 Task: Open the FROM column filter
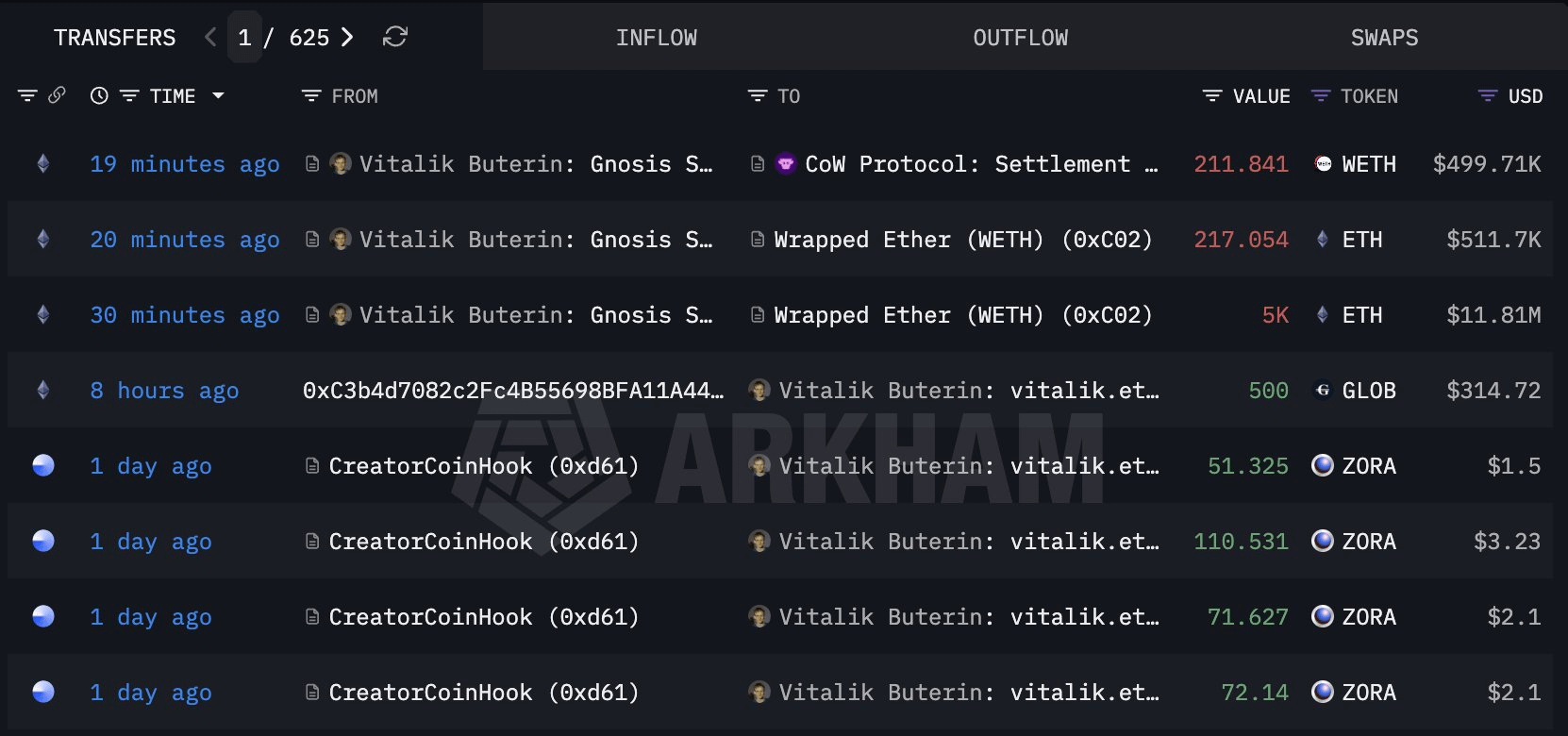click(310, 96)
